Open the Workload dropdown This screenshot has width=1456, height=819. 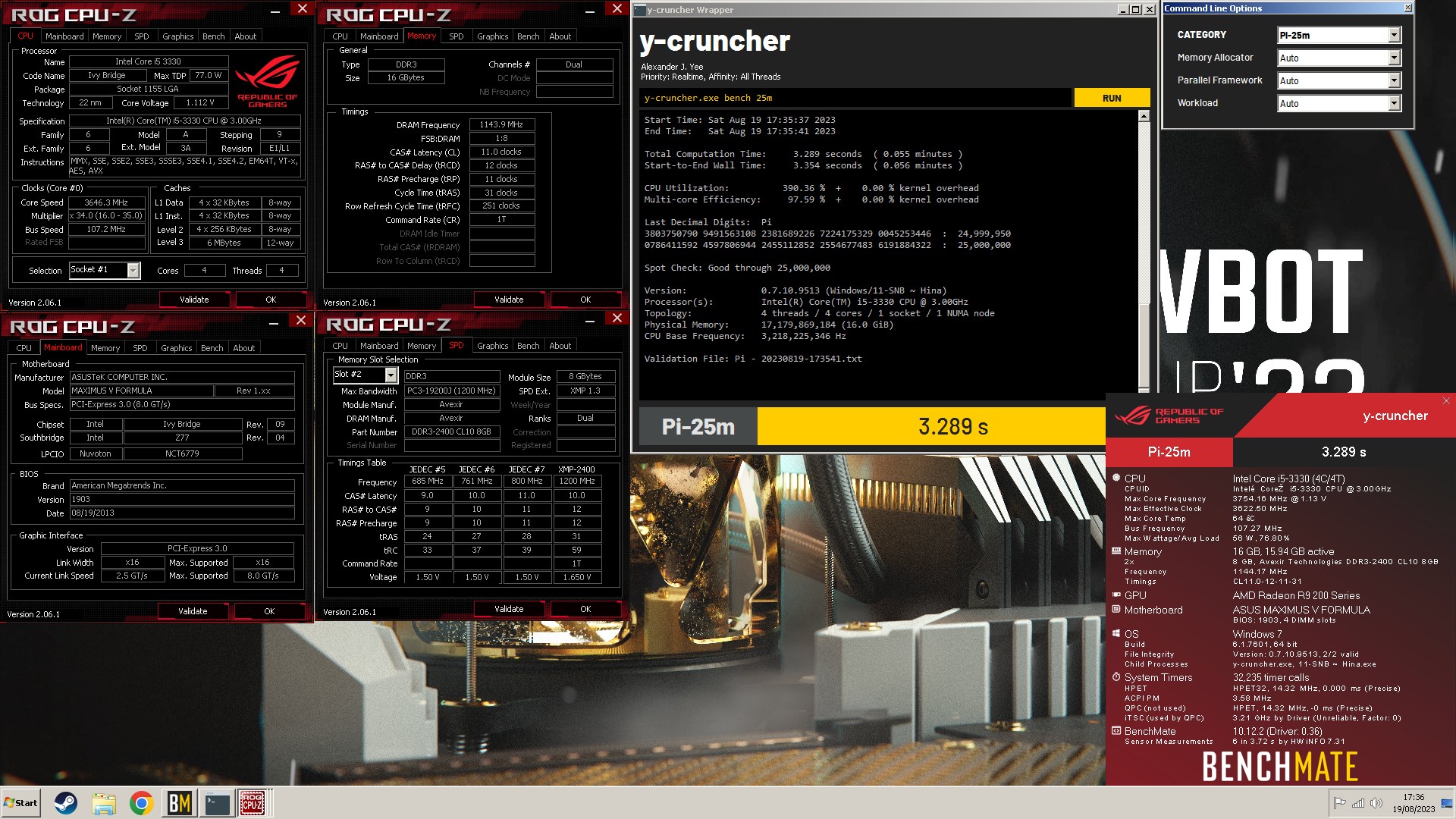(x=1394, y=103)
